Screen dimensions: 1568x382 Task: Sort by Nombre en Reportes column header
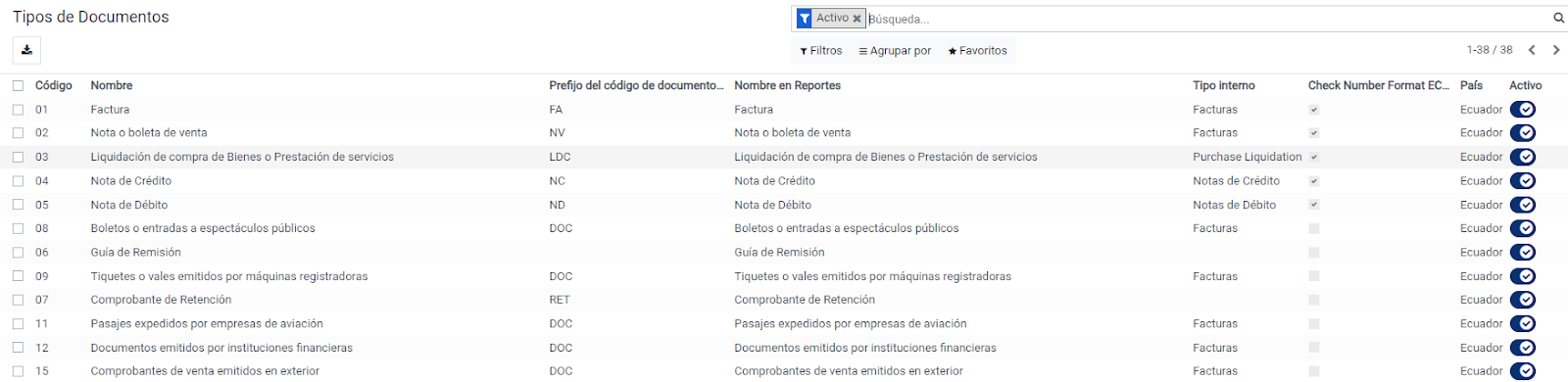788,85
